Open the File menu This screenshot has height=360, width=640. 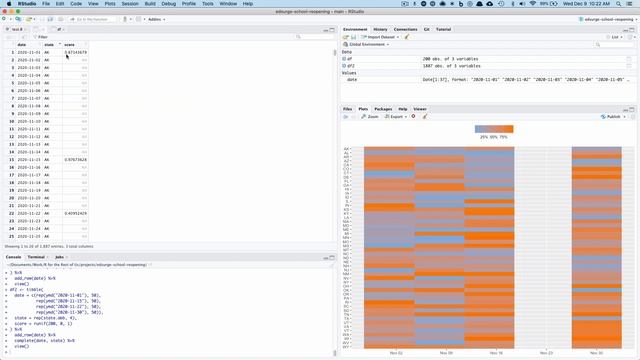click(46, 4)
